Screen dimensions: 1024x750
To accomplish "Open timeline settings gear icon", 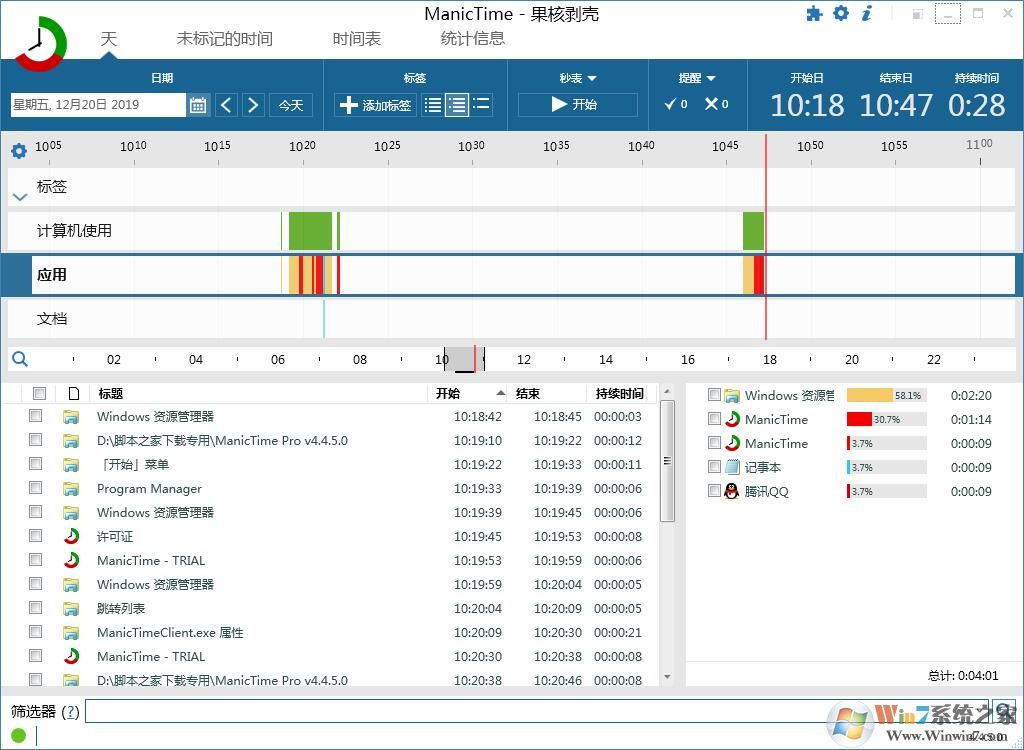I will click(x=18, y=151).
